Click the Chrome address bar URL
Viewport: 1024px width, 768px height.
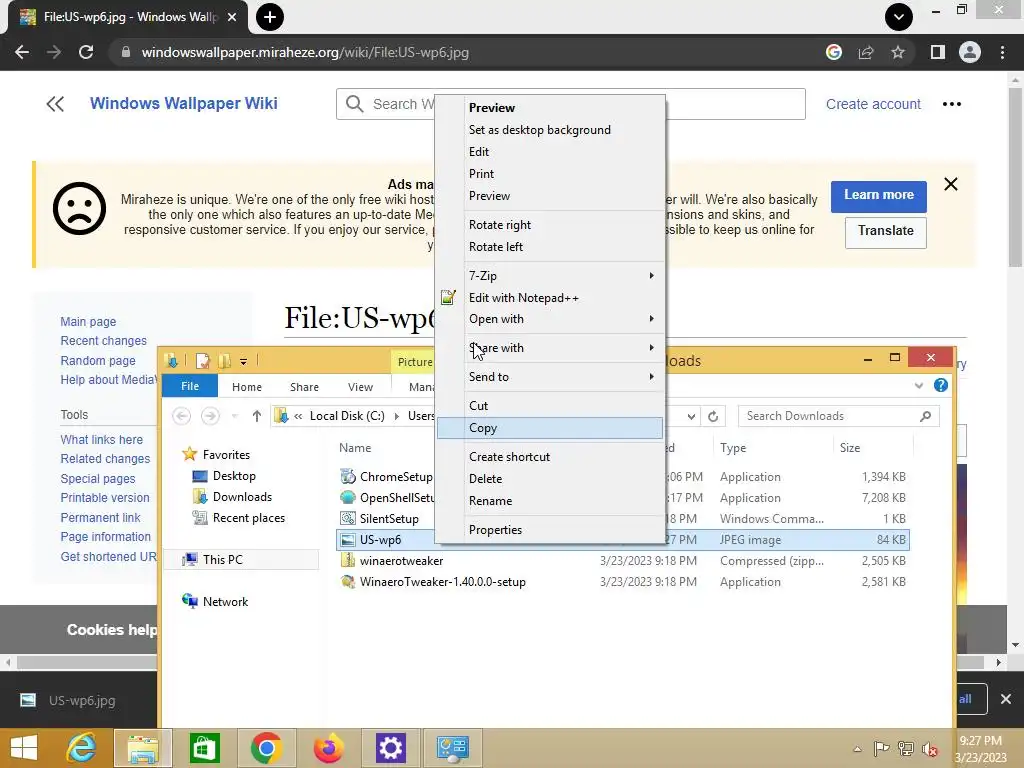tap(305, 52)
